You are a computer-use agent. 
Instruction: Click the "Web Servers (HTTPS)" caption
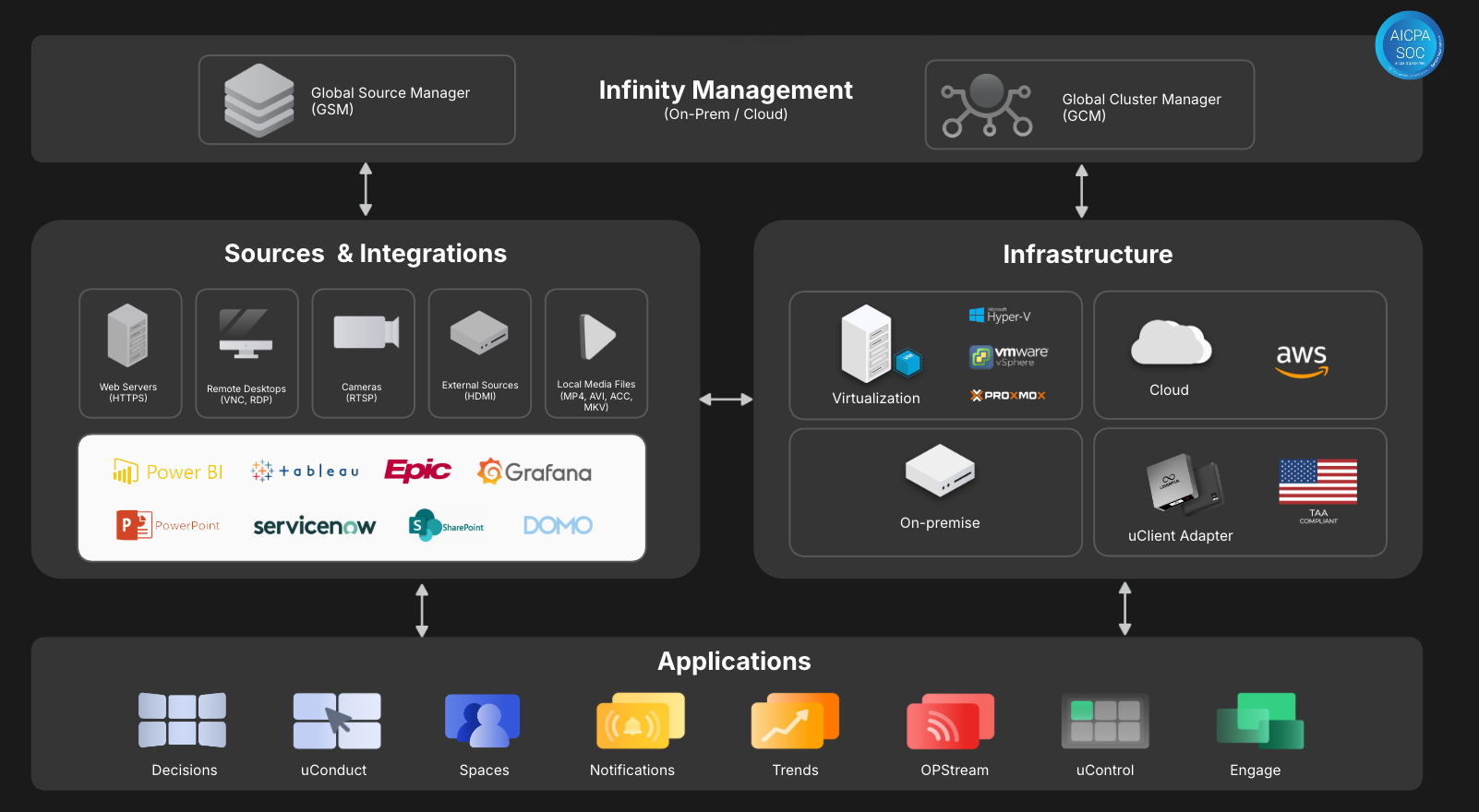tap(128, 392)
